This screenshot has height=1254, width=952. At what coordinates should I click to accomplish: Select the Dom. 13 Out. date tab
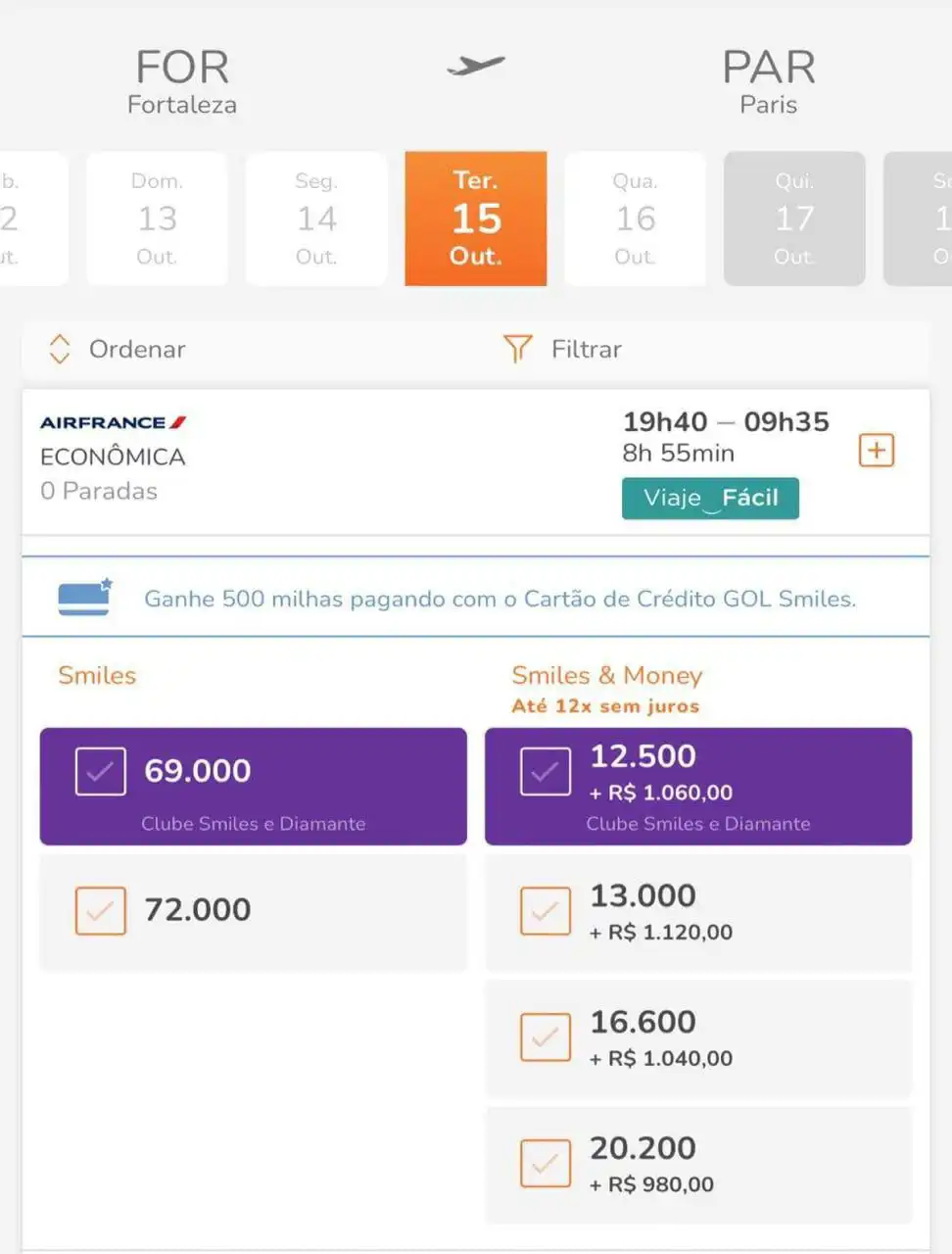(x=157, y=218)
